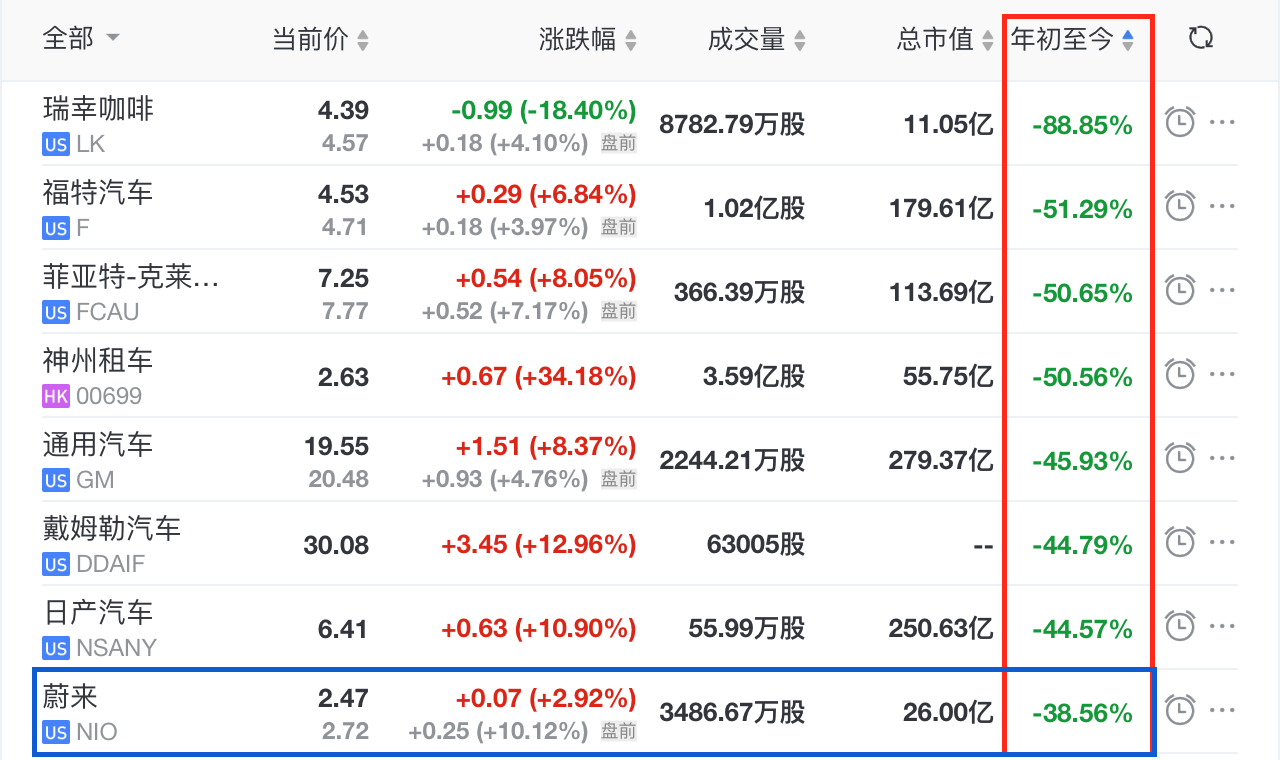This screenshot has height=760, width=1282.
Task: Open more options for 戴姆勒汽车 row
Action: click(x=1223, y=543)
